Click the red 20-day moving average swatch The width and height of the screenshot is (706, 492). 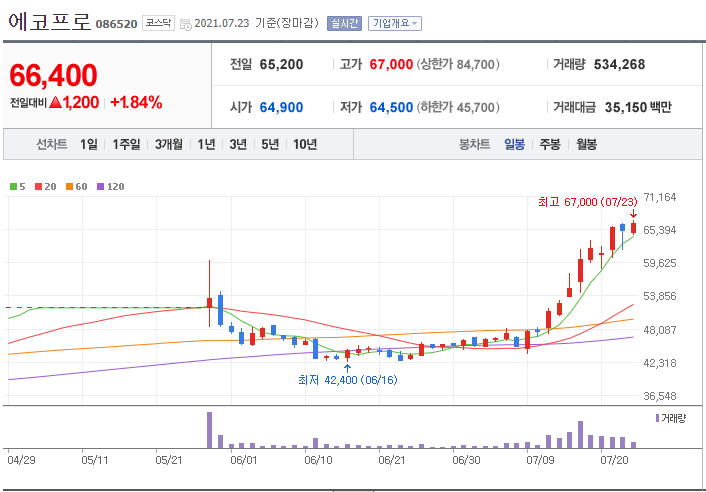coord(38,186)
